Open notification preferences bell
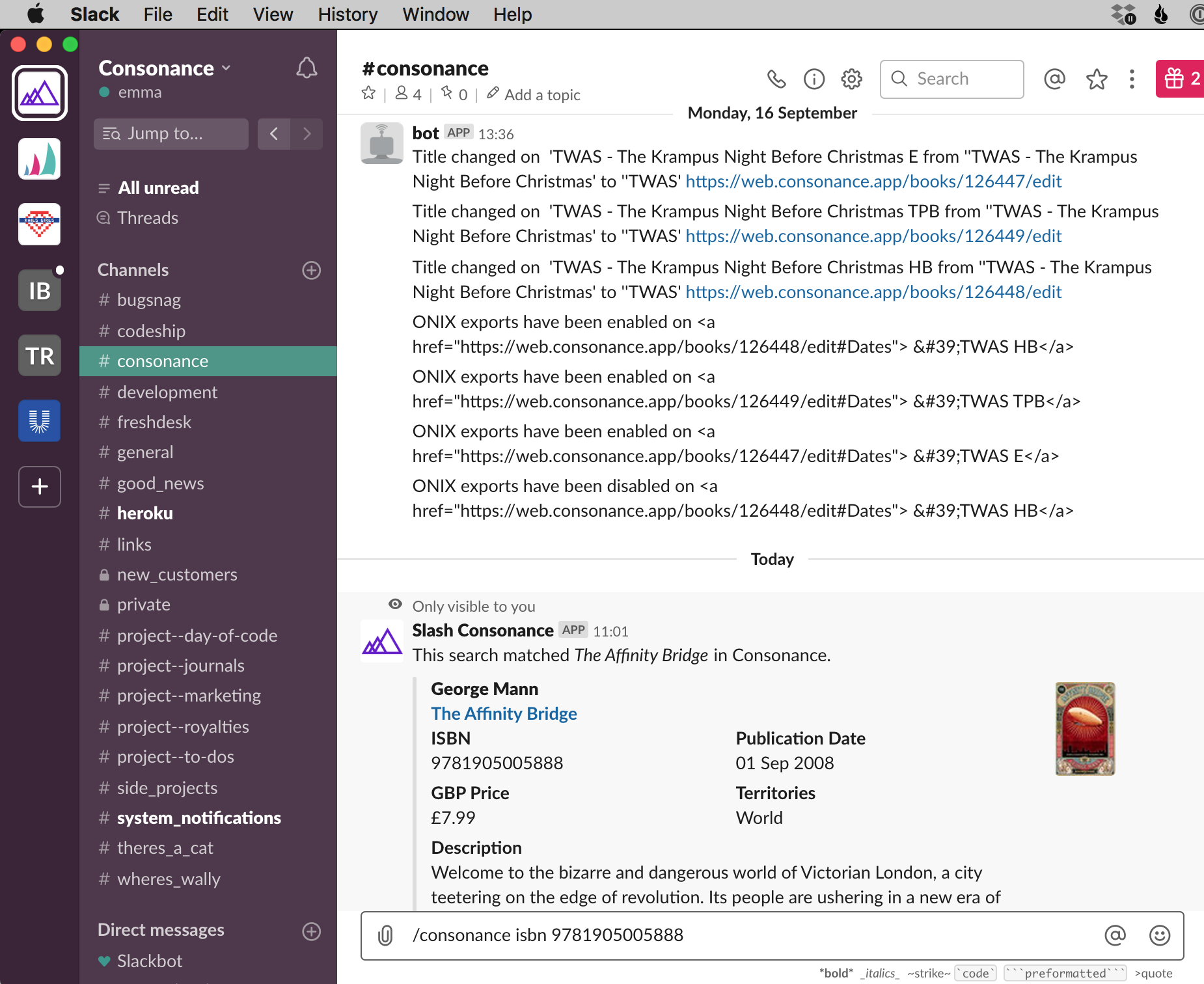Viewport: 1204px width, 984px height. click(x=307, y=68)
